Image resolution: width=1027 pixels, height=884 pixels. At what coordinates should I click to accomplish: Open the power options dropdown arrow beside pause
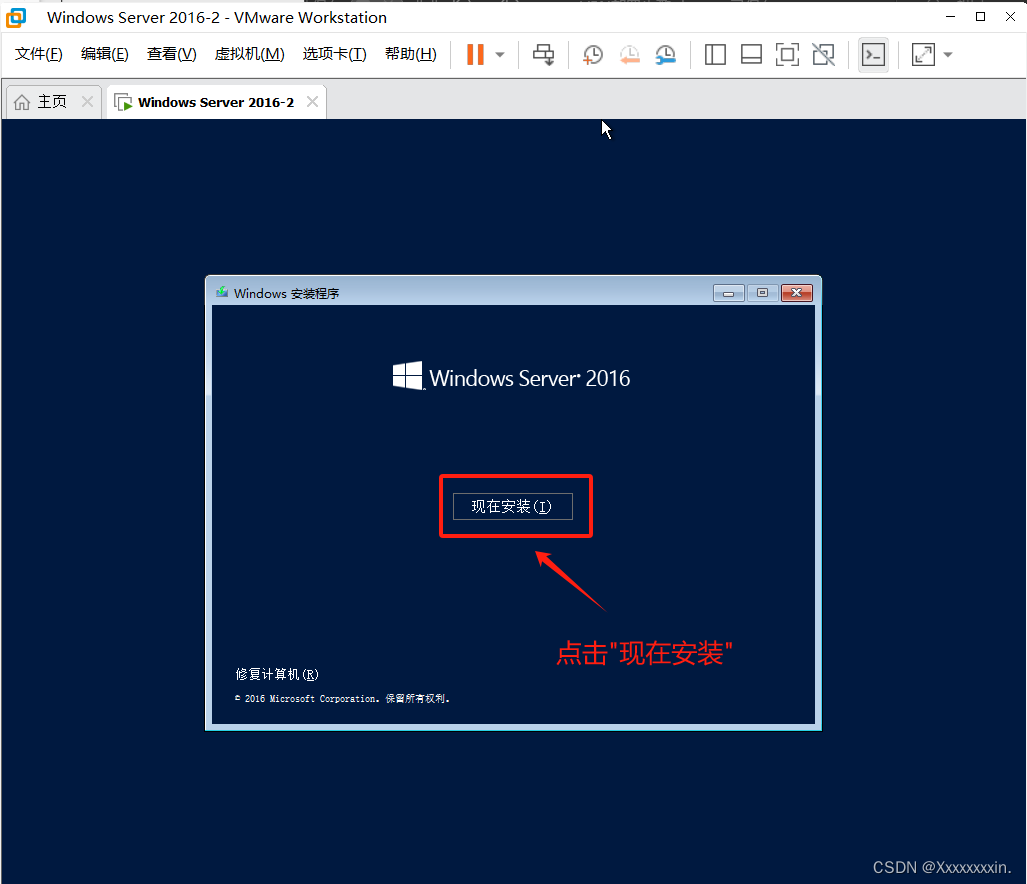500,55
